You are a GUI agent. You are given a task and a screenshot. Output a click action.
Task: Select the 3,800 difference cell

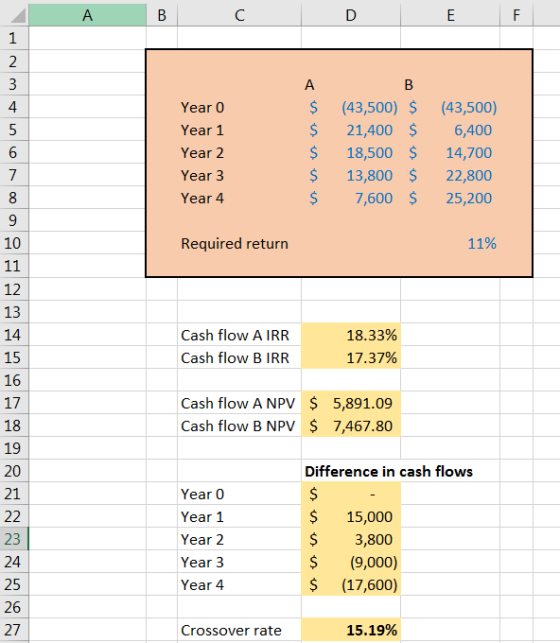pos(351,540)
